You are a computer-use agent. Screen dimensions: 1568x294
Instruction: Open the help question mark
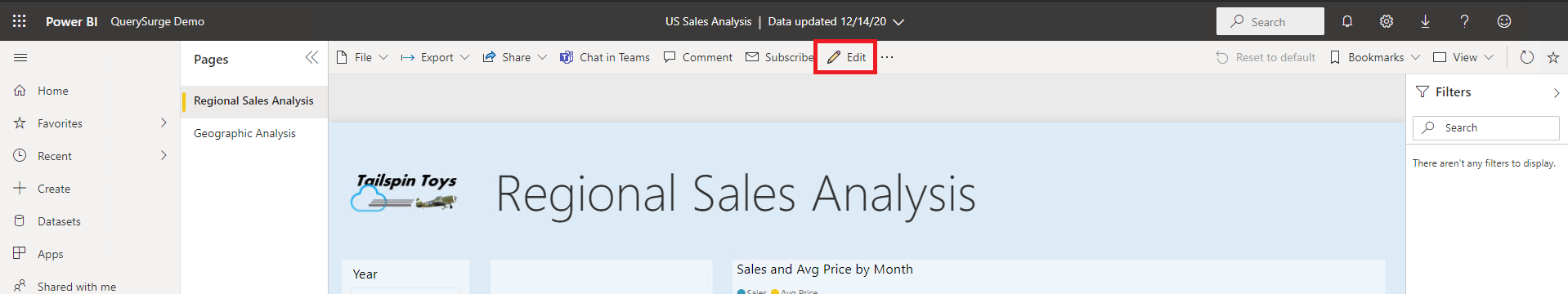click(1464, 21)
